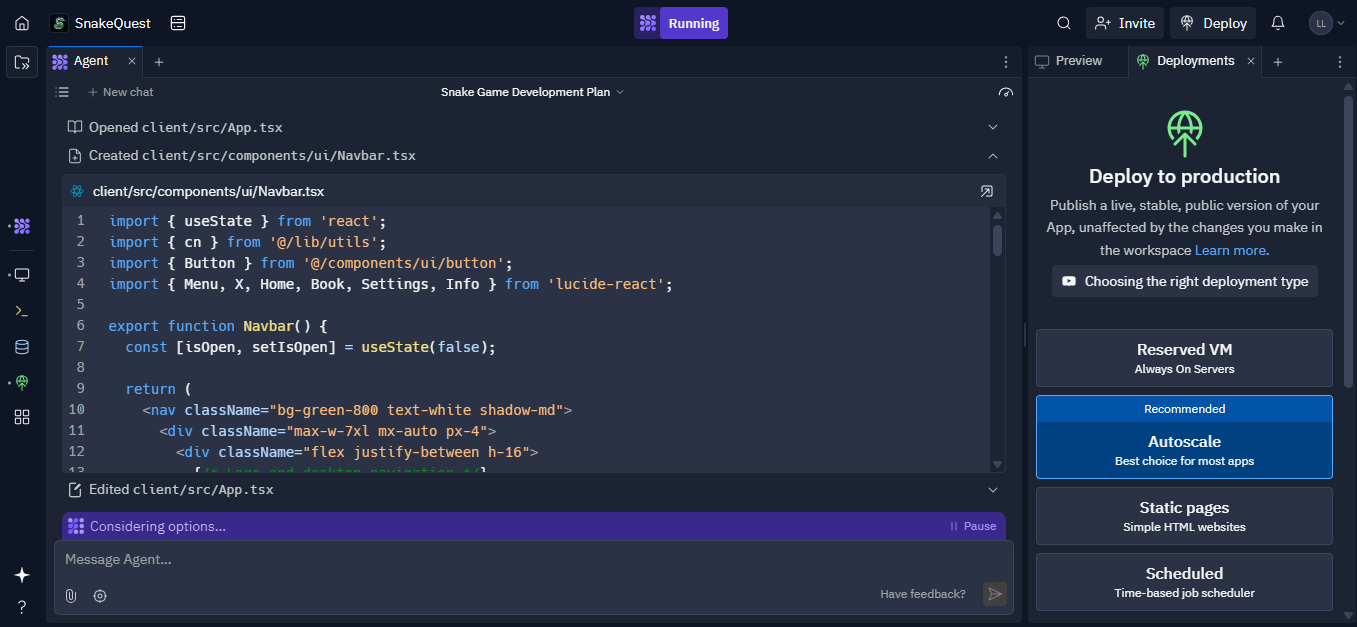Open the layout panel icon beside SnakeQuest
Screen dimensions: 1357x627
(178, 23)
